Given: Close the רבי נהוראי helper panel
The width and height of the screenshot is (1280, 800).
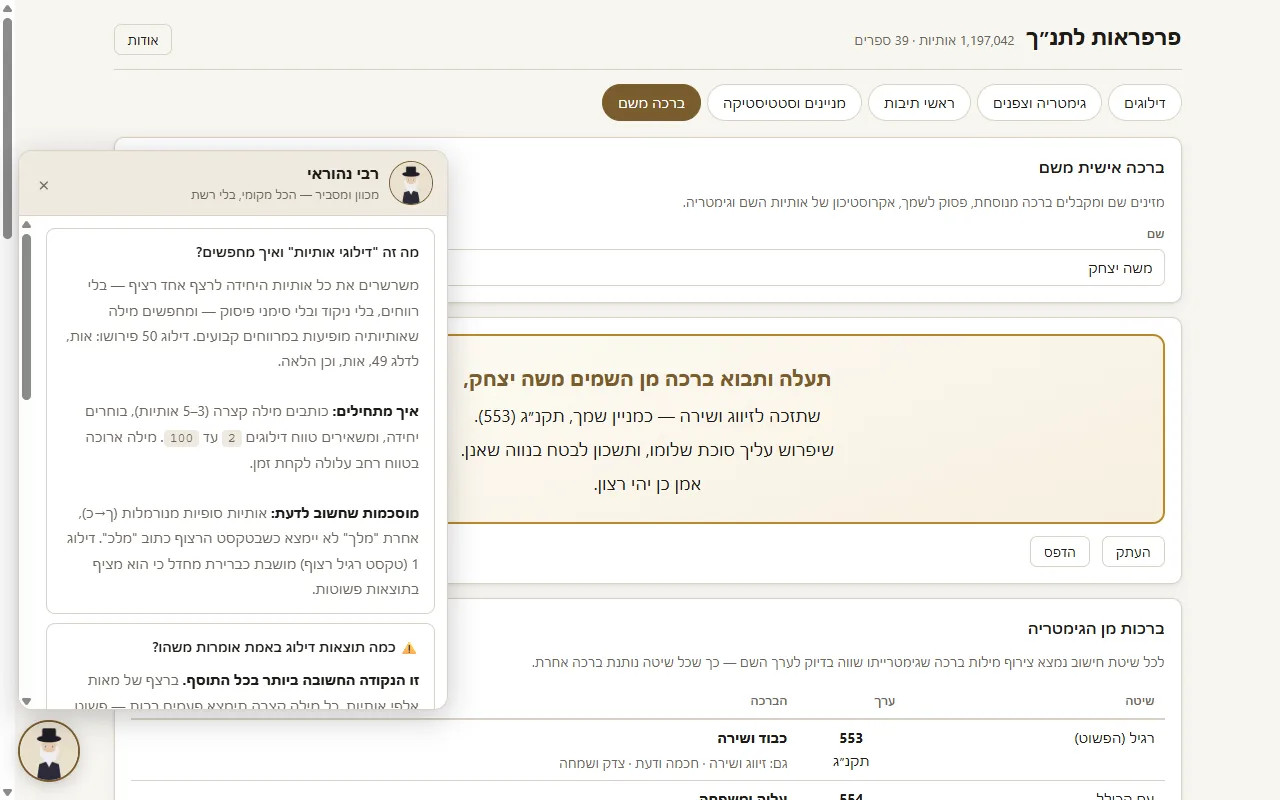Looking at the screenshot, I should [44, 185].
